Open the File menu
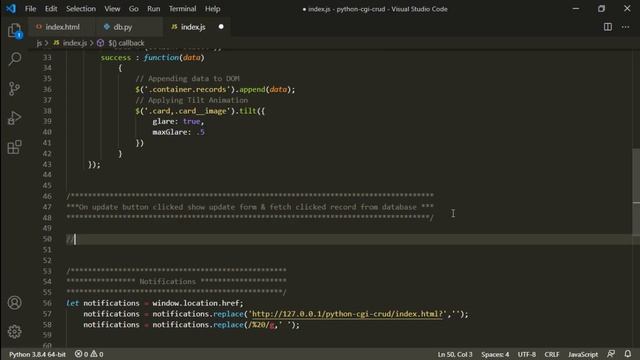This screenshot has width=640, height=360. [30, 9]
